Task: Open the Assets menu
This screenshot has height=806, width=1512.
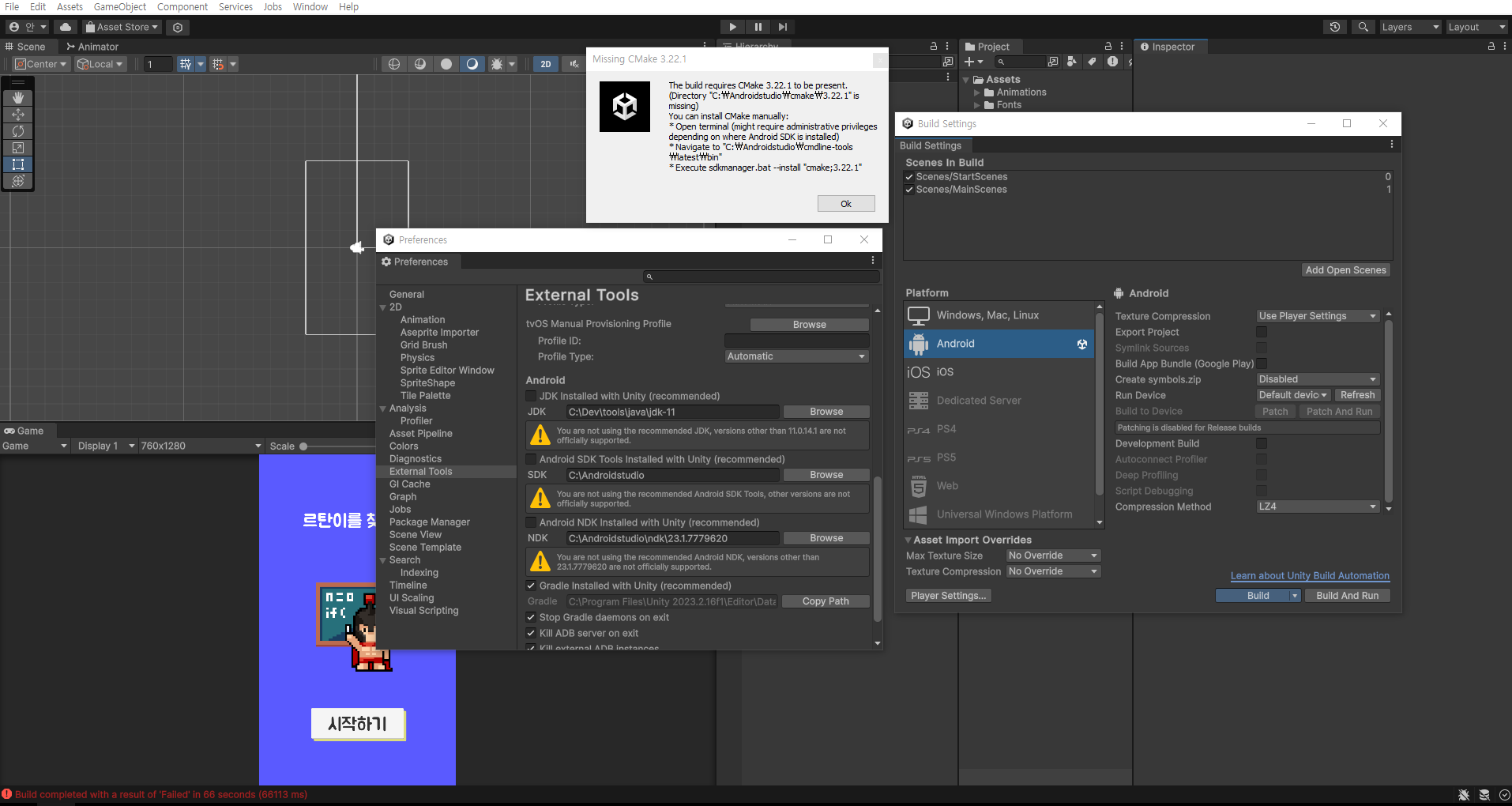Action: click(x=70, y=7)
